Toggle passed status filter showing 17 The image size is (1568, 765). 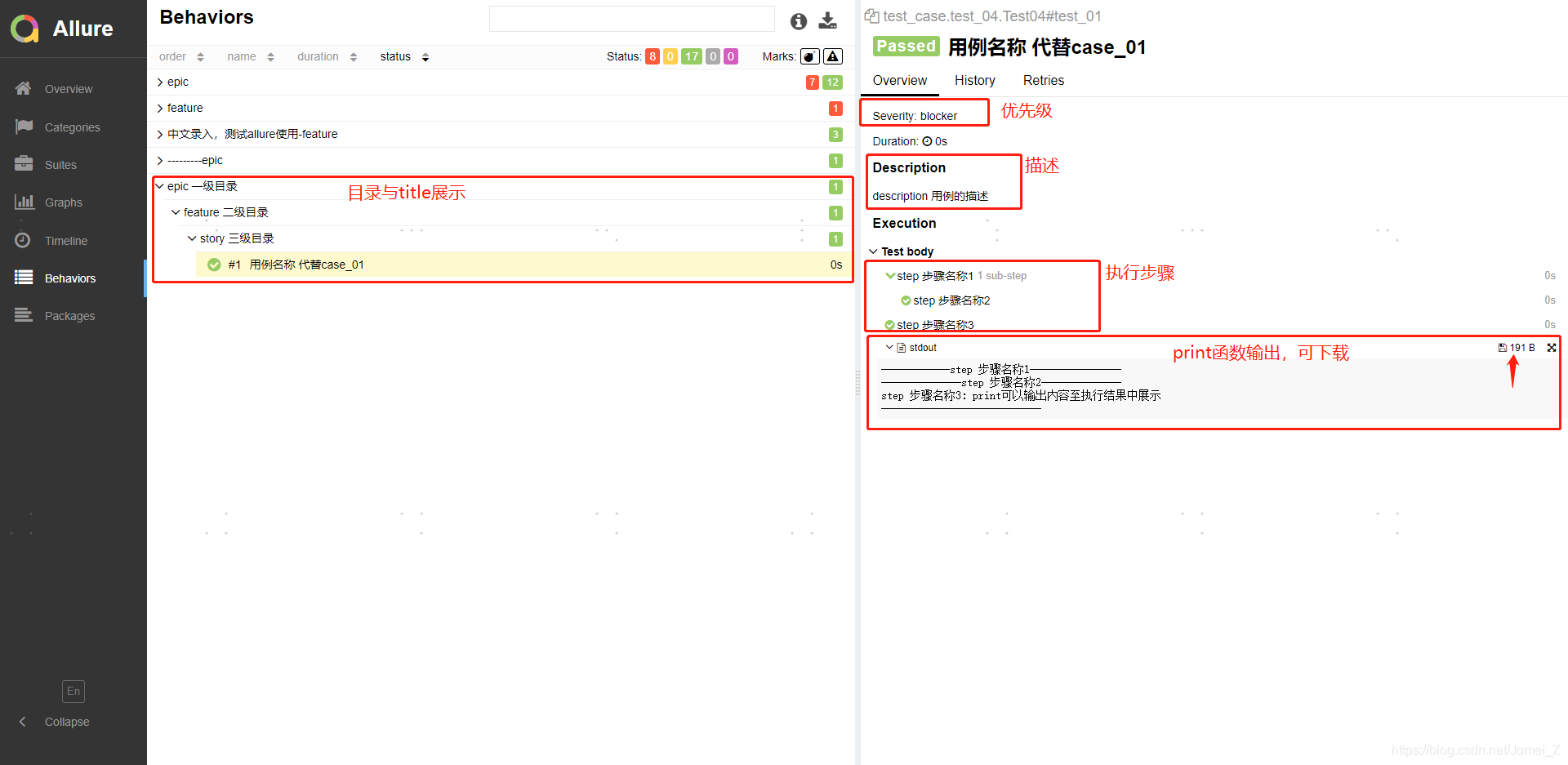692,56
